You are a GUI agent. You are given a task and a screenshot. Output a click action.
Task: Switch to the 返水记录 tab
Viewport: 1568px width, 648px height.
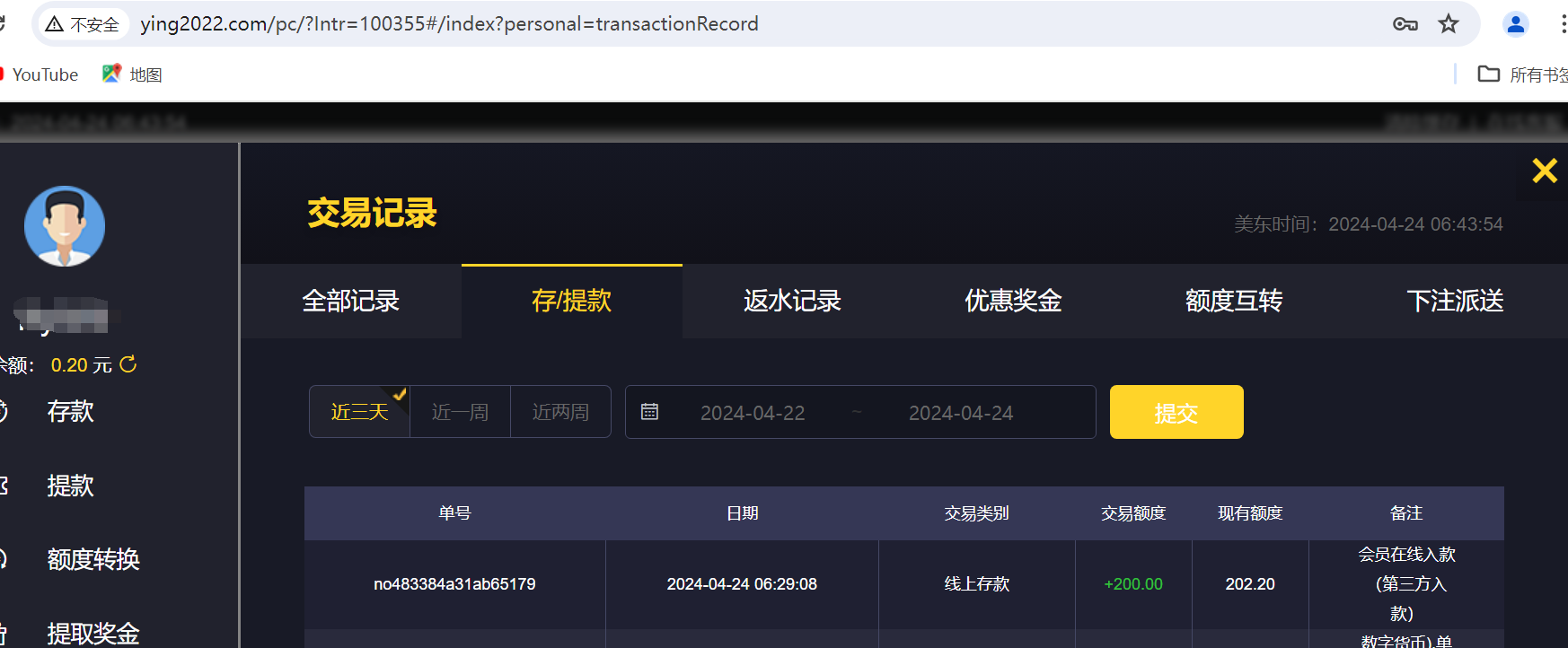click(x=792, y=301)
